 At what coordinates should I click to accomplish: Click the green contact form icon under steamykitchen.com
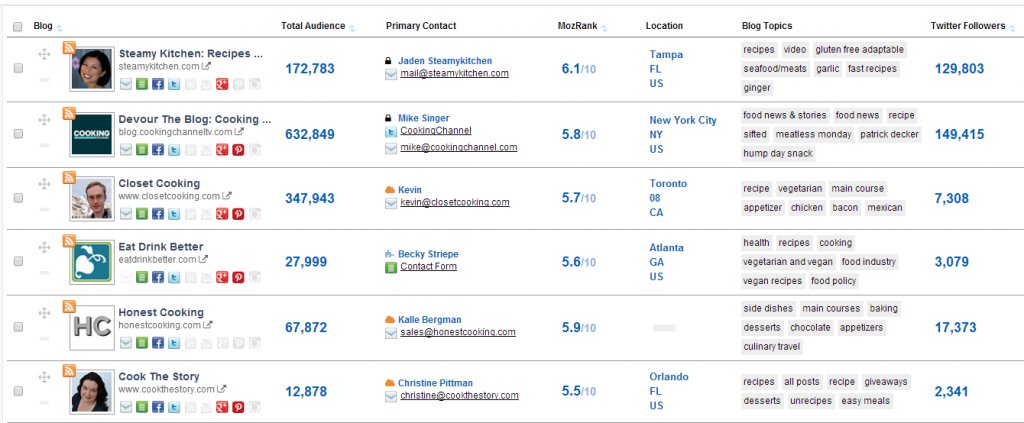[x=142, y=84]
